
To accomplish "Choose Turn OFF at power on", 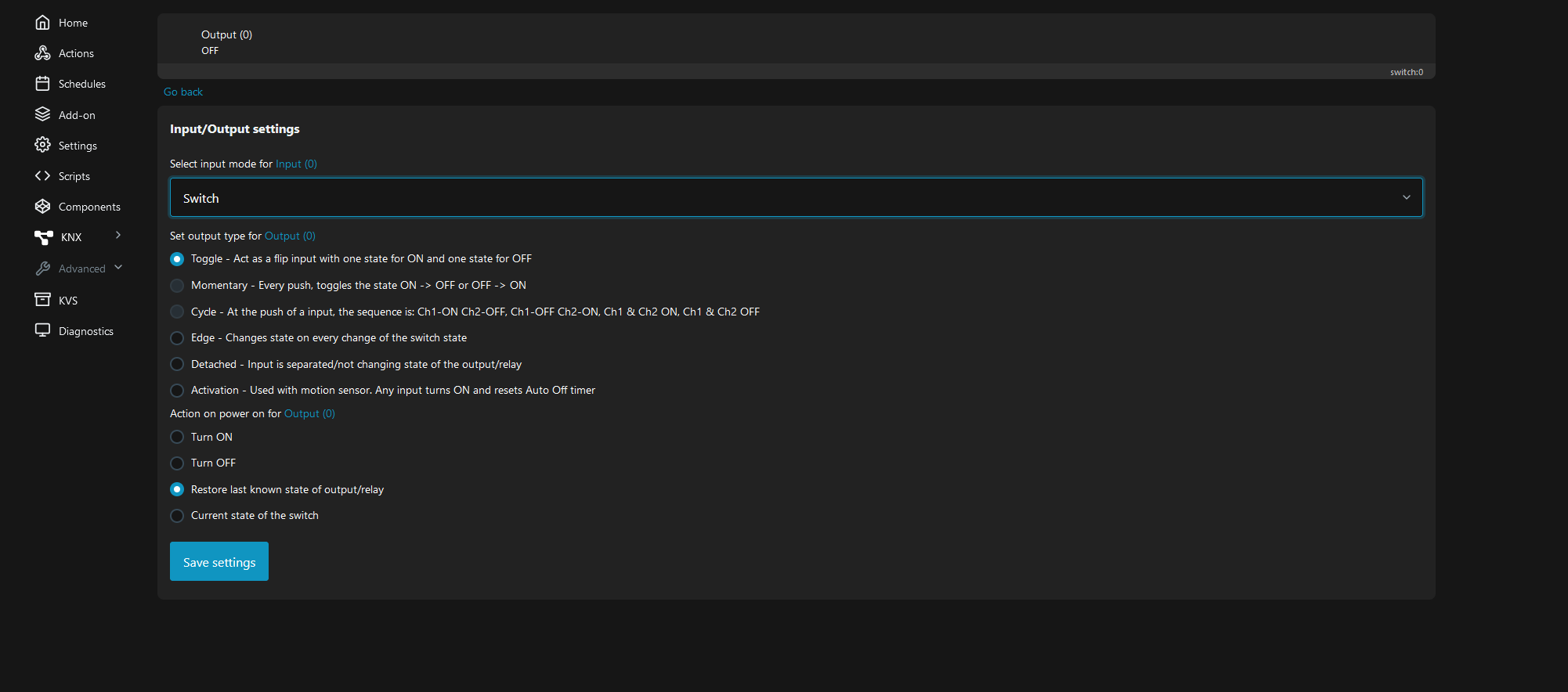I will tap(177, 463).
